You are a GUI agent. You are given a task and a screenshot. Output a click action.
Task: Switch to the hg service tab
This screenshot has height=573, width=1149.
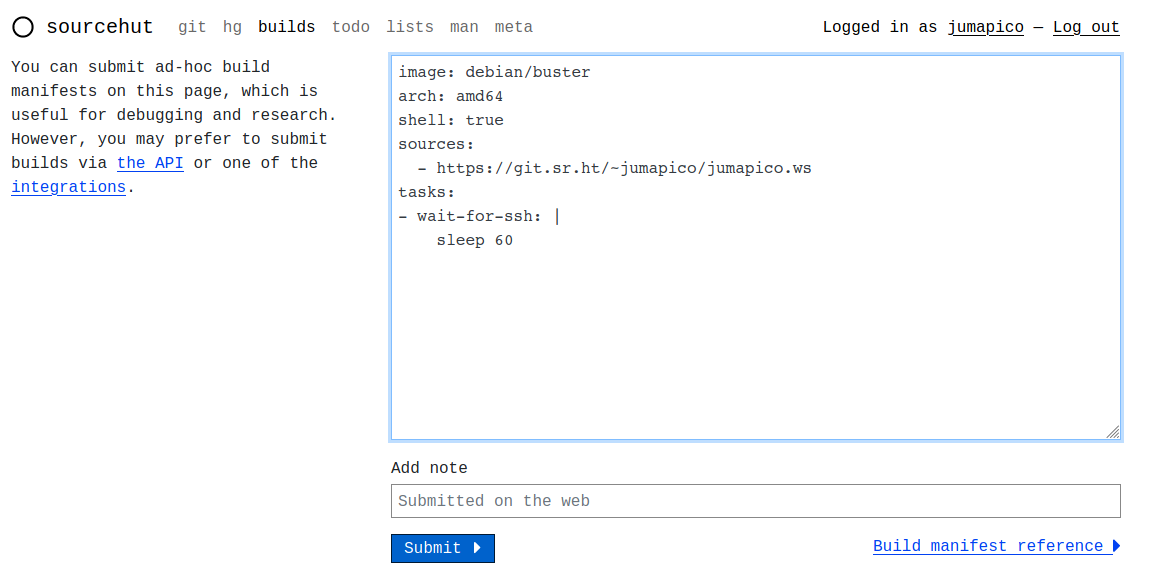pos(232,27)
